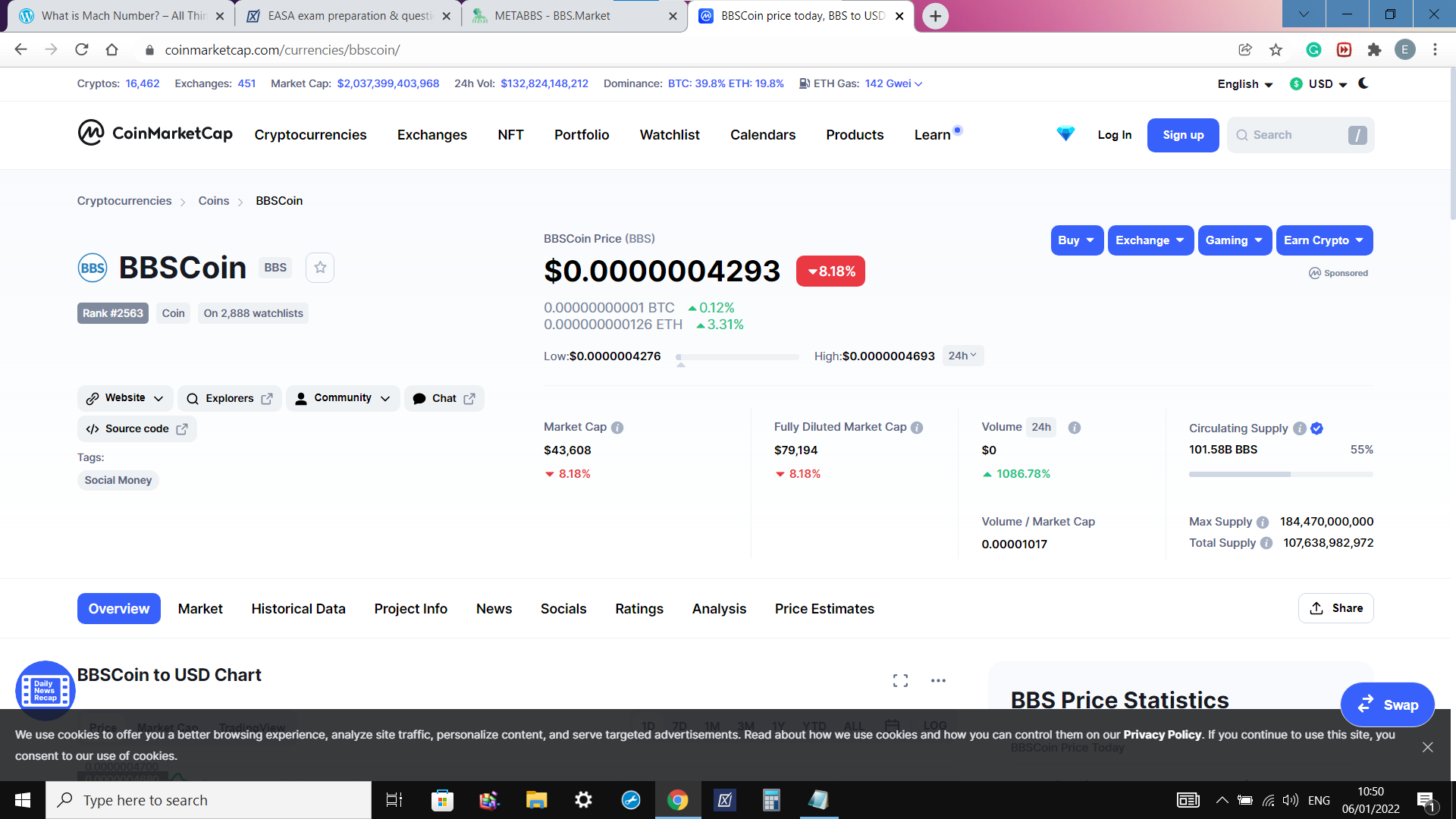Click the CoinMarketCap search field
Screen dimensions: 1456x819
pyautogui.click(x=1300, y=135)
